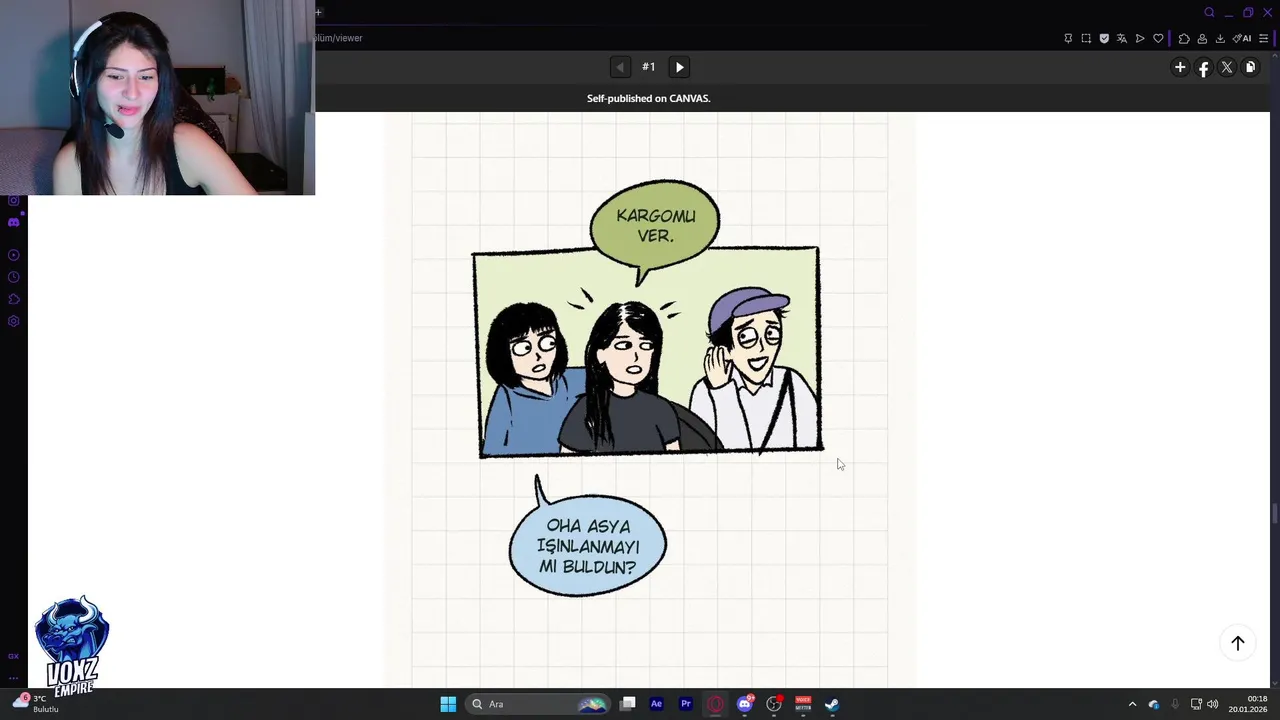Open the ad blocker shield icon
Screen dimensions: 1280x720
click(x=1104, y=38)
